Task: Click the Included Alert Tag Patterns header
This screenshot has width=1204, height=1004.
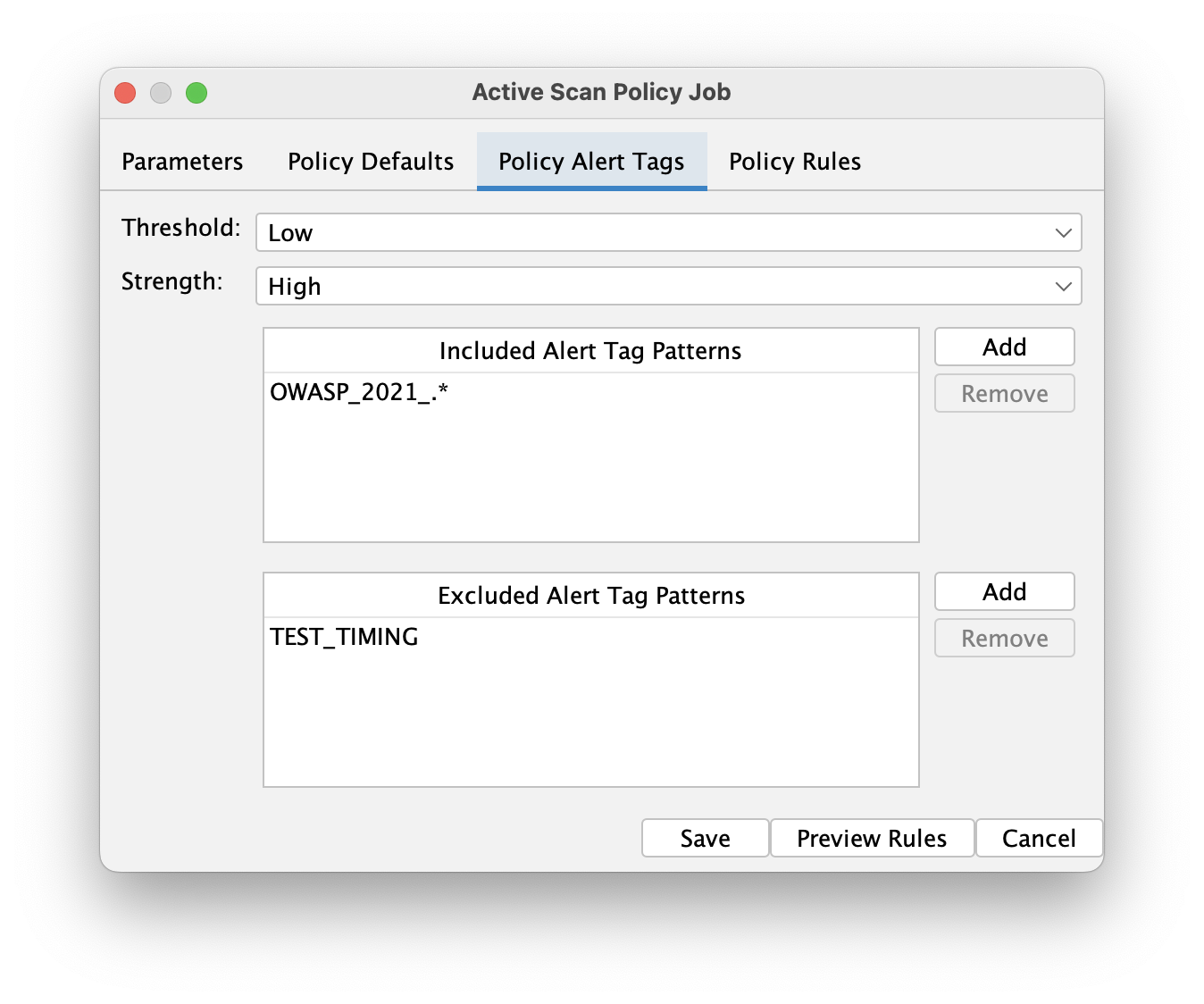Action: pyautogui.click(x=589, y=350)
